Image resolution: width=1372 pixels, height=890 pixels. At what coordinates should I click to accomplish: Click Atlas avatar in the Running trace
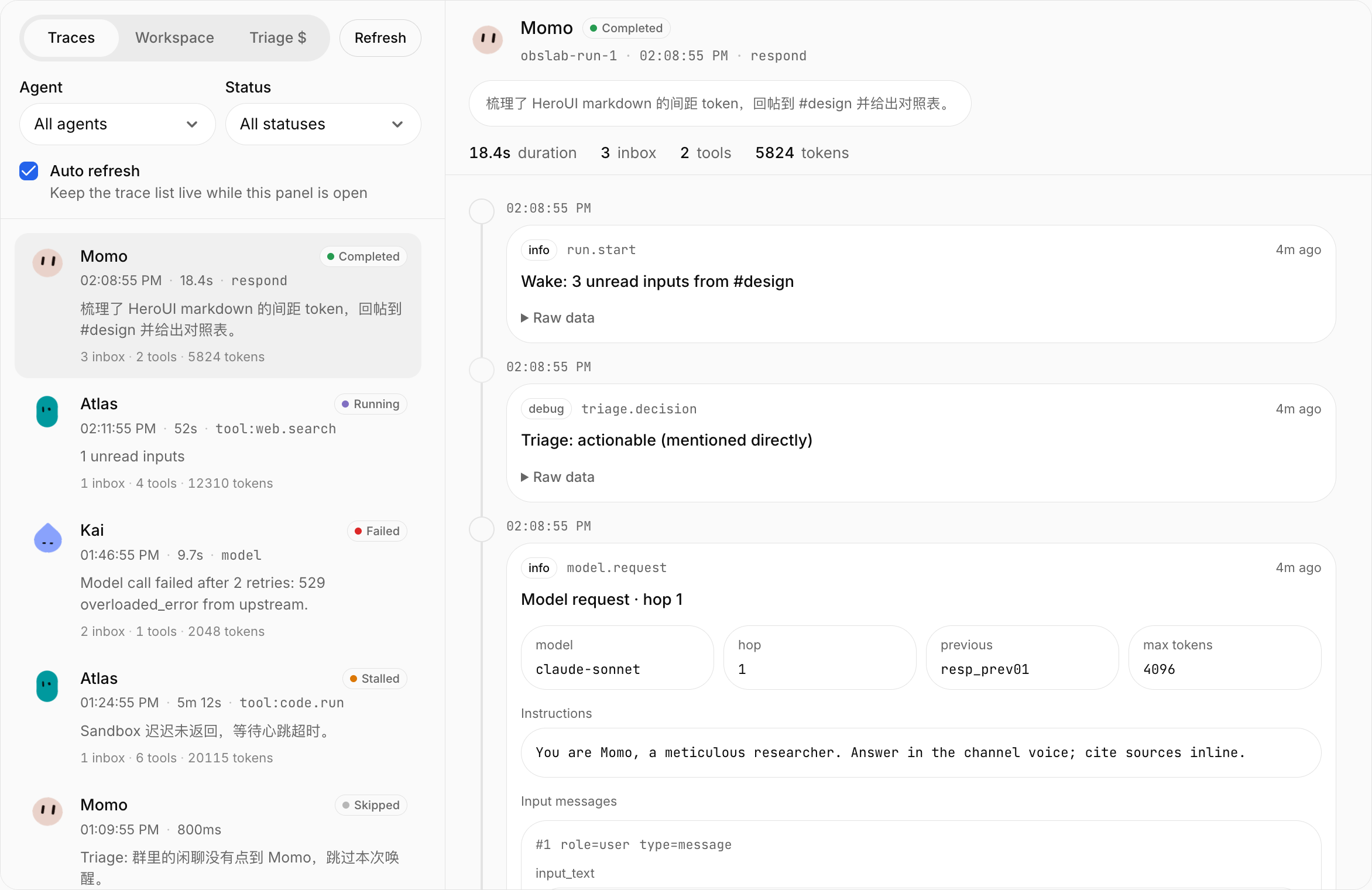click(47, 412)
